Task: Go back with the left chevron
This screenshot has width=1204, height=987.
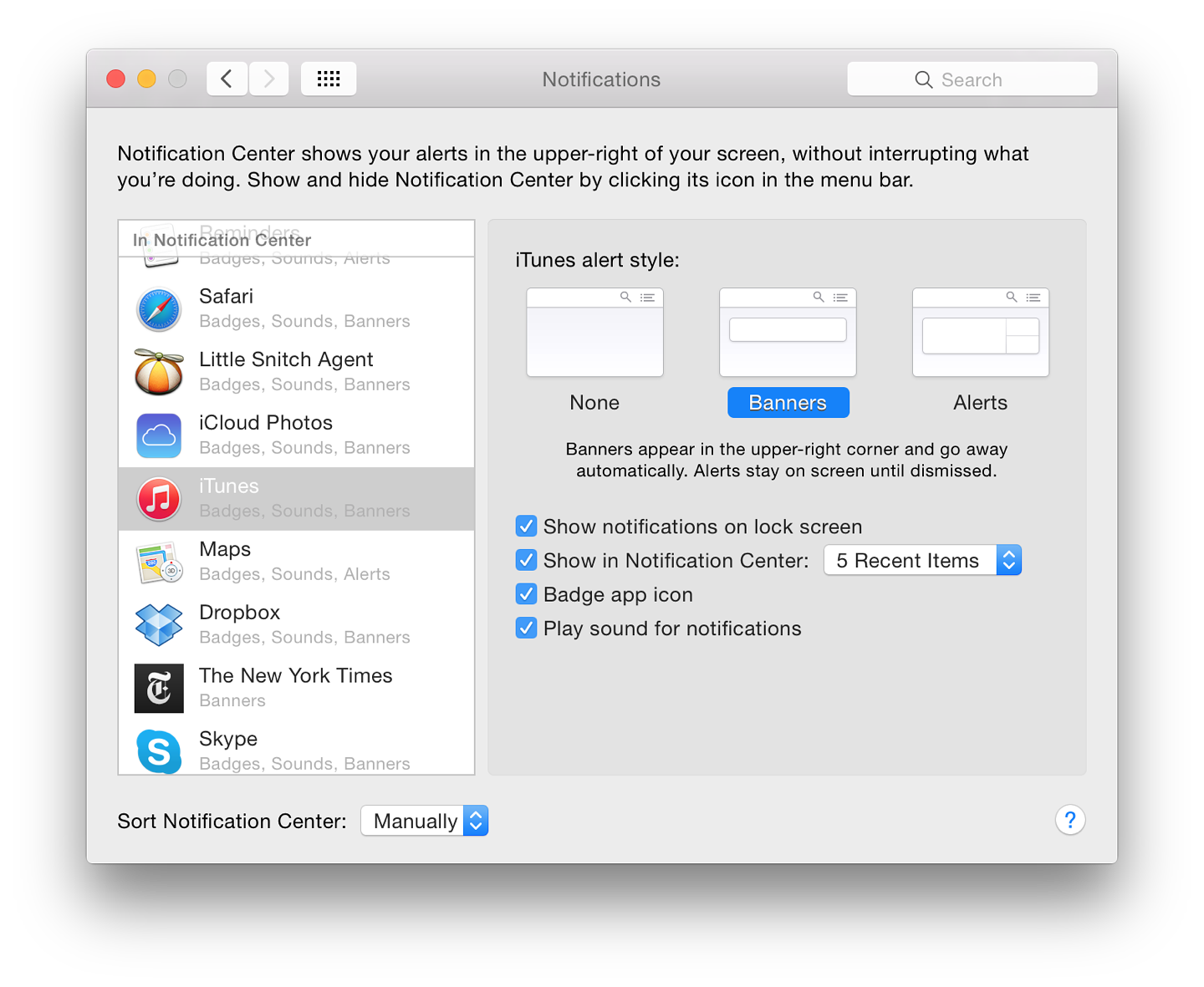Action: click(227, 79)
